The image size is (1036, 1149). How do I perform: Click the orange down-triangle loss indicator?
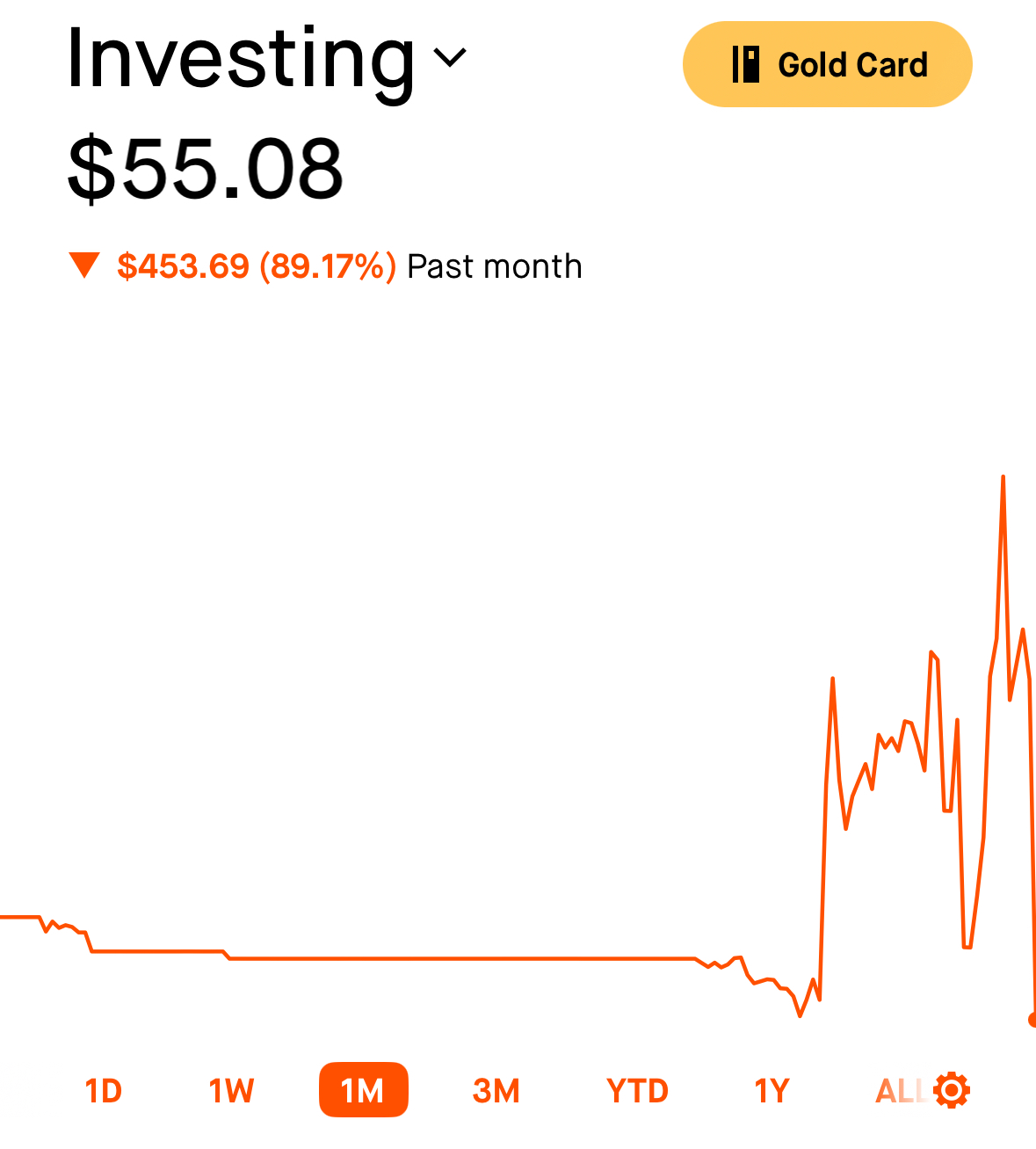point(84,265)
